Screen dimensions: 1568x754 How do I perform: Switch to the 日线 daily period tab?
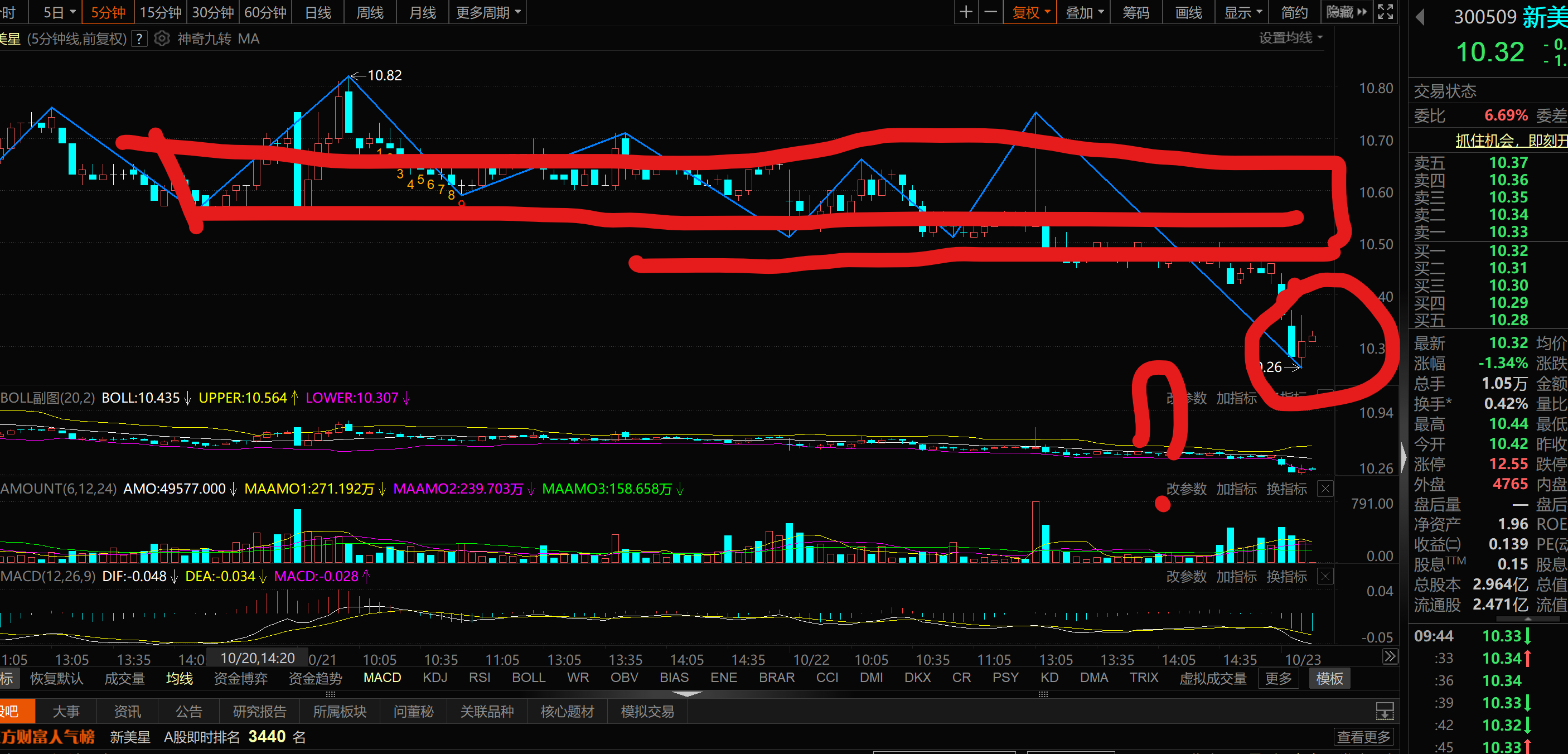point(318,12)
